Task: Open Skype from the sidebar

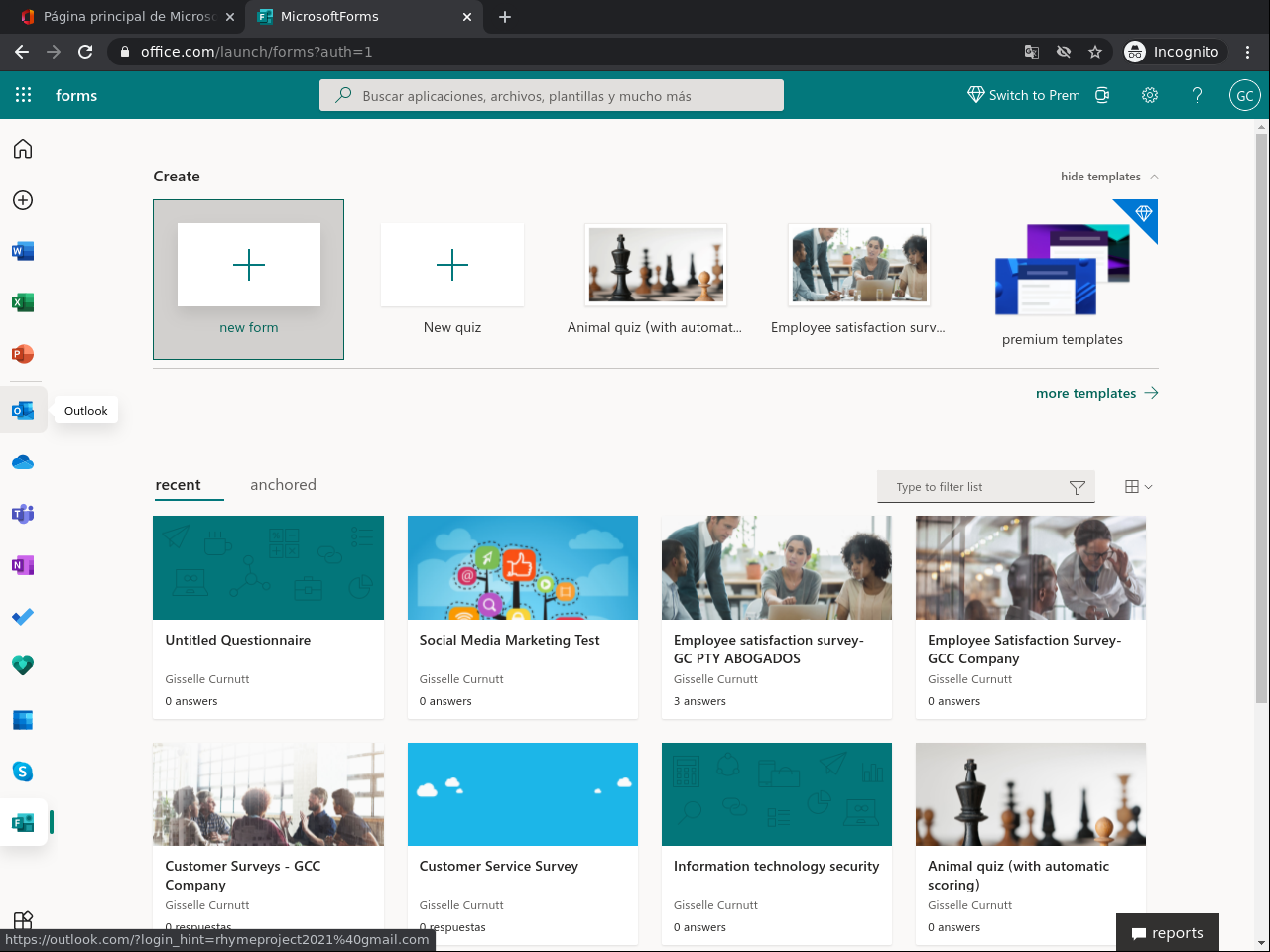Action: [x=23, y=772]
